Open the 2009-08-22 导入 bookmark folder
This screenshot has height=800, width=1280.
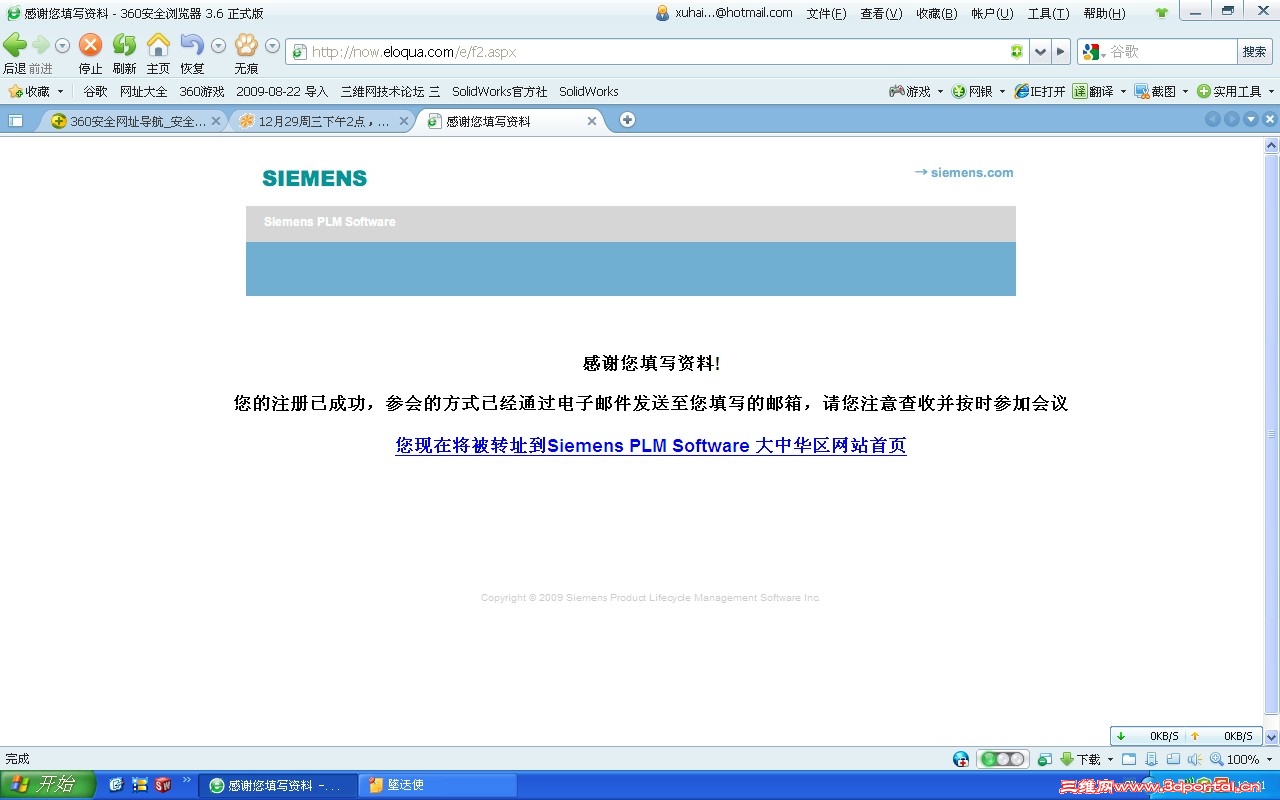282,91
